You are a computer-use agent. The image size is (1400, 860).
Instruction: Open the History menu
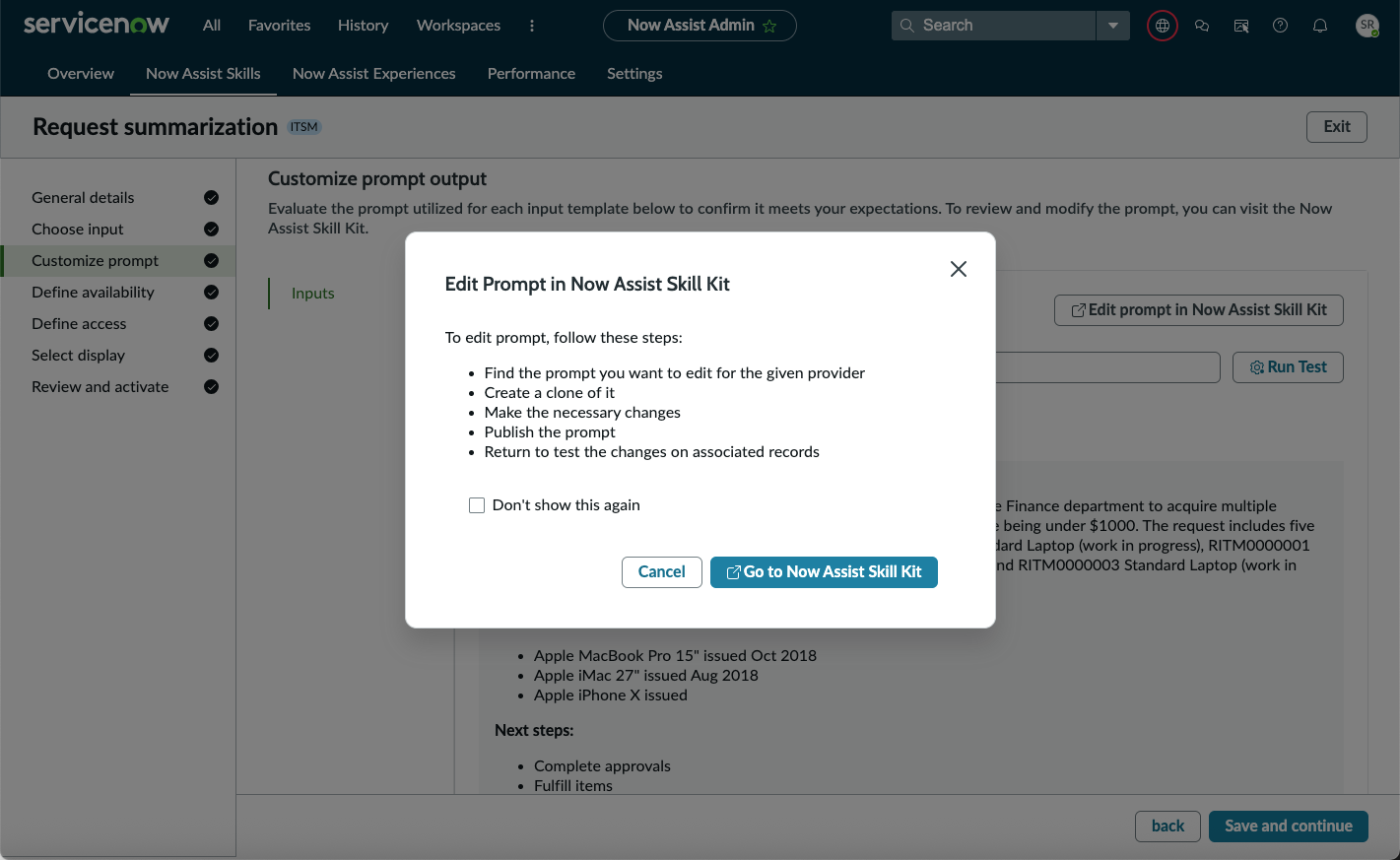pyautogui.click(x=363, y=26)
